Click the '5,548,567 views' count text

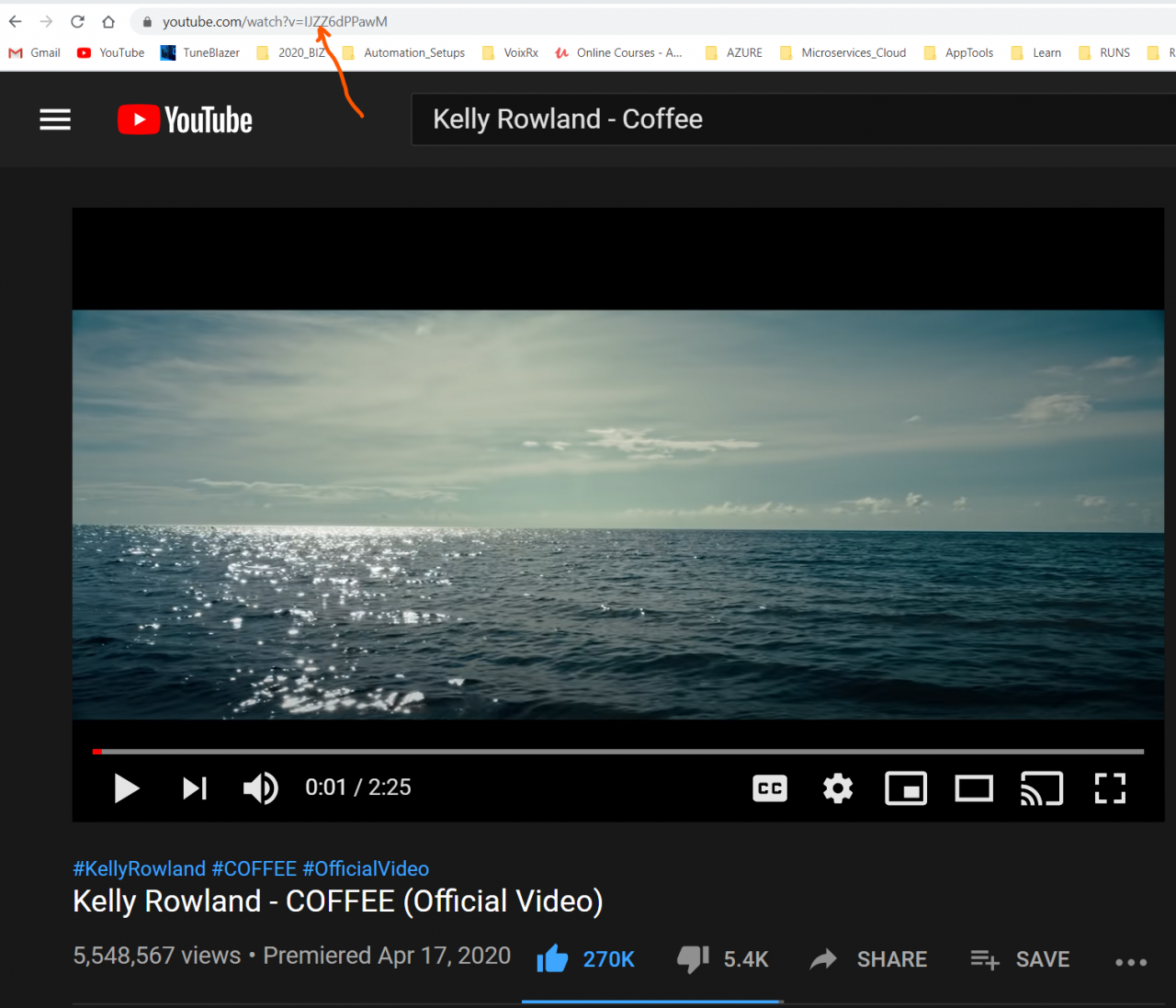[x=157, y=956]
